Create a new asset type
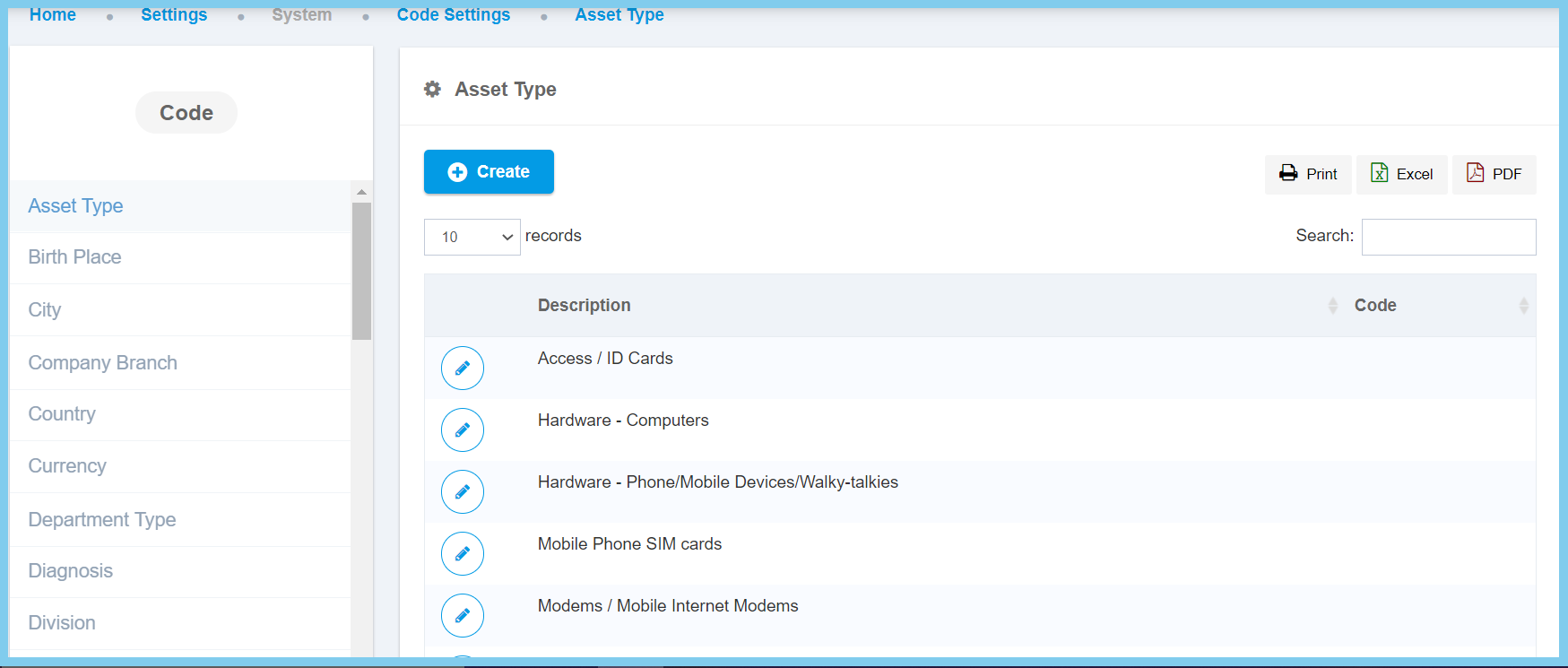Image resolution: width=1568 pixels, height=668 pixels. pyautogui.click(x=489, y=172)
